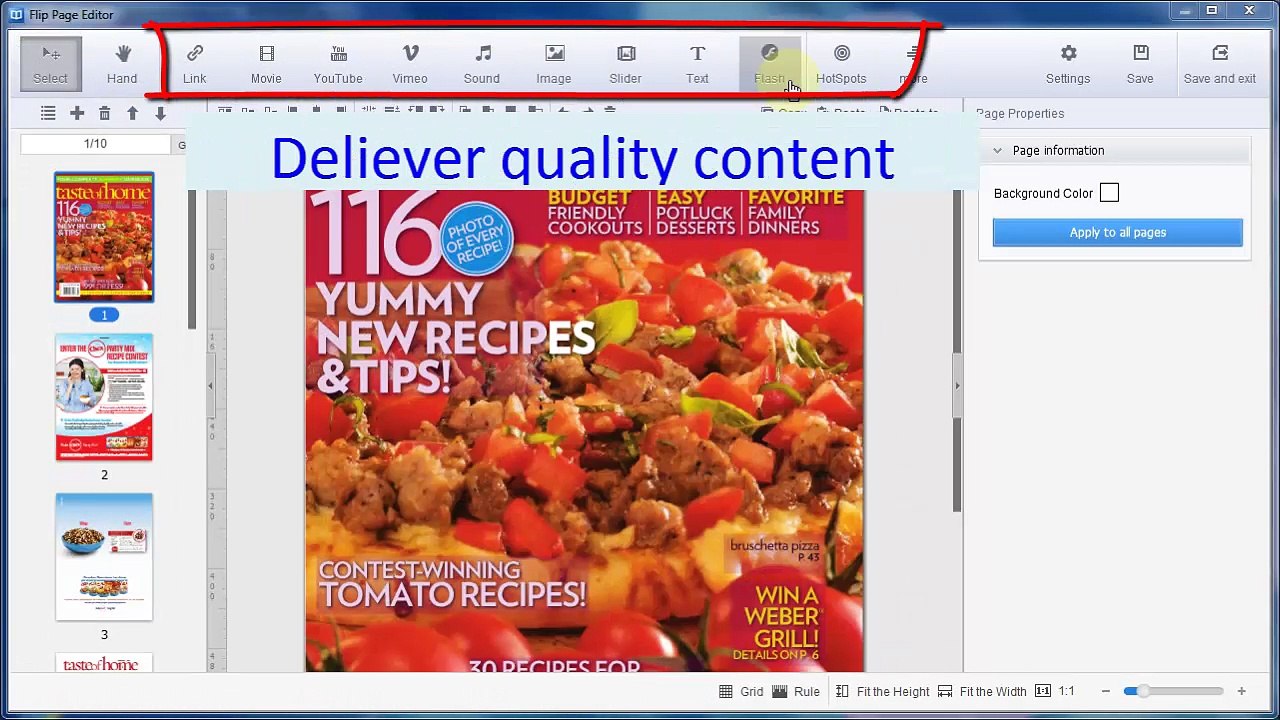The image size is (1280, 720).
Task: Add a Sound element
Action: [x=482, y=63]
